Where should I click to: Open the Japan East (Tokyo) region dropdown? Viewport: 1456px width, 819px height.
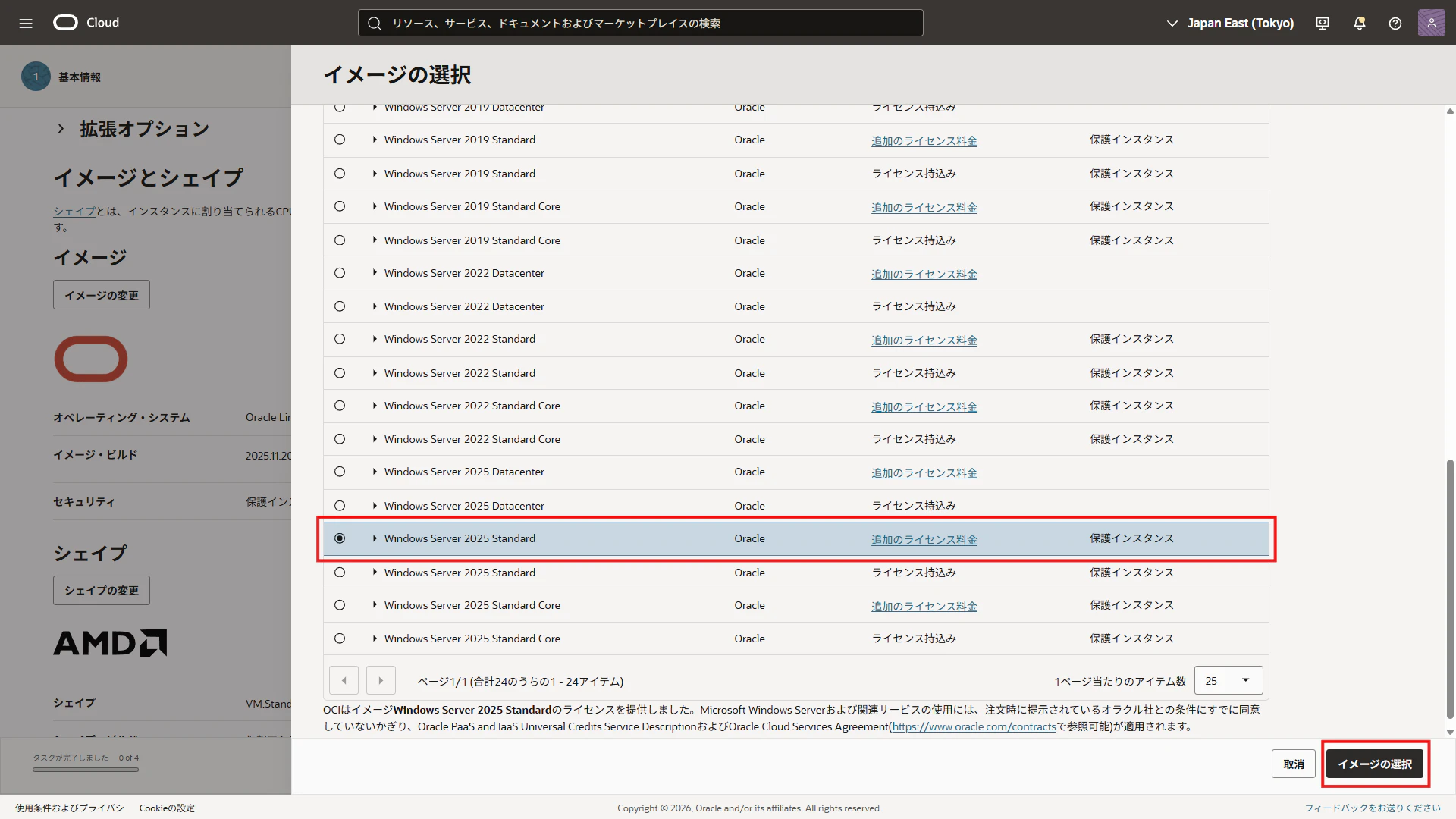pos(1231,24)
